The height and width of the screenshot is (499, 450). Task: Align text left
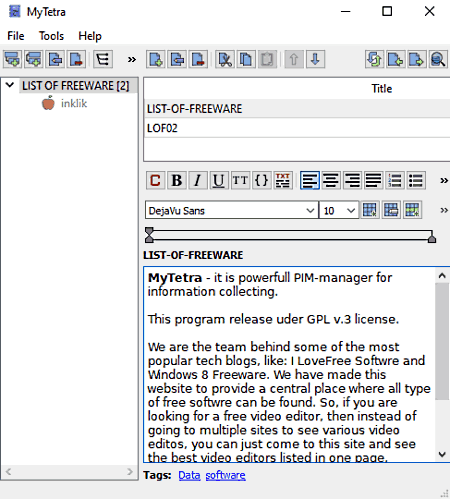tap(310, 181)
